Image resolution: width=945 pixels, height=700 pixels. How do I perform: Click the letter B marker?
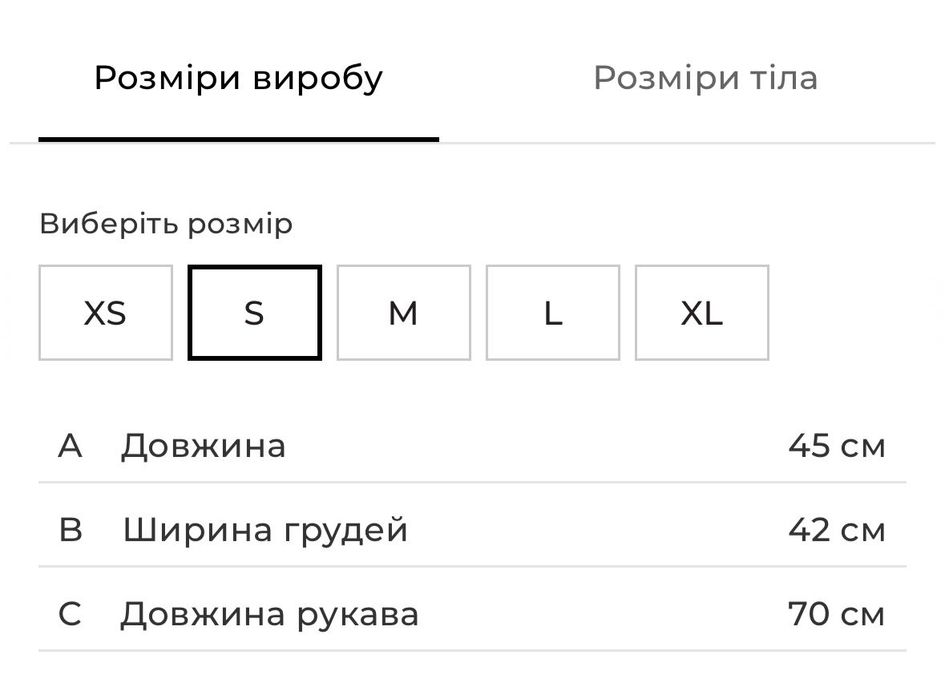(70, 529)
